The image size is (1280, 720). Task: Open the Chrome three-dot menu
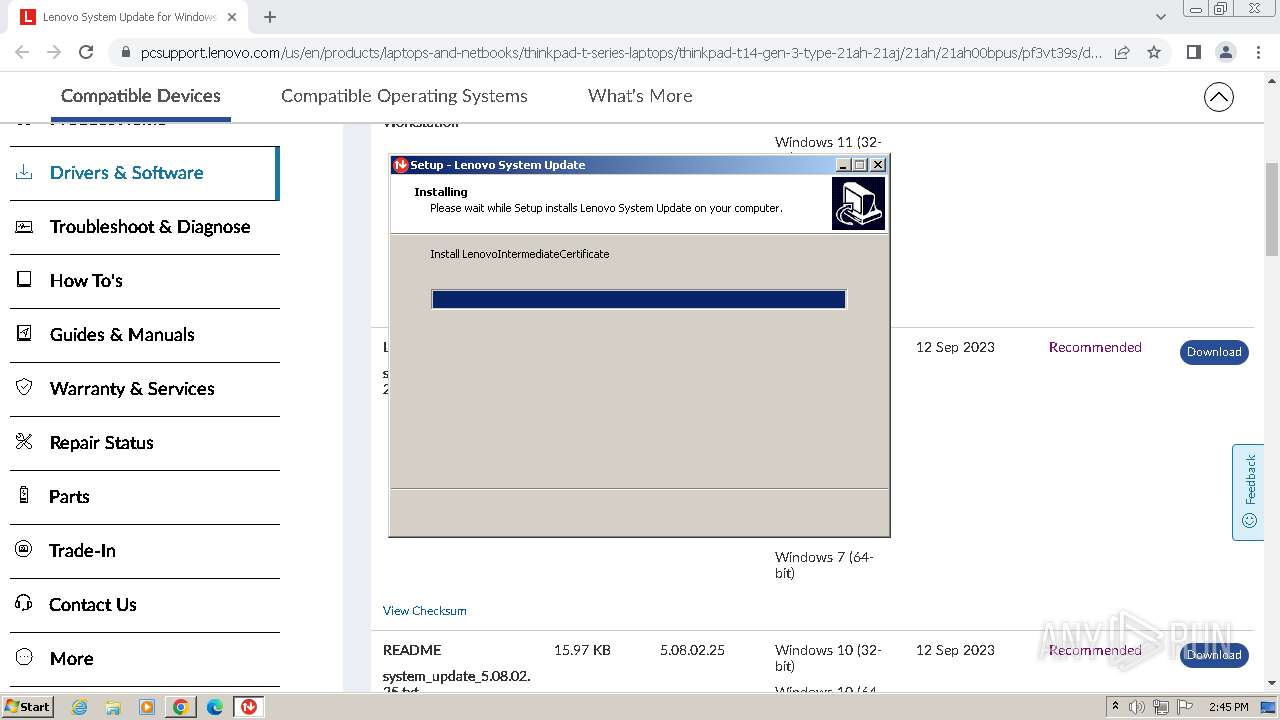(x=1258, y=52)
